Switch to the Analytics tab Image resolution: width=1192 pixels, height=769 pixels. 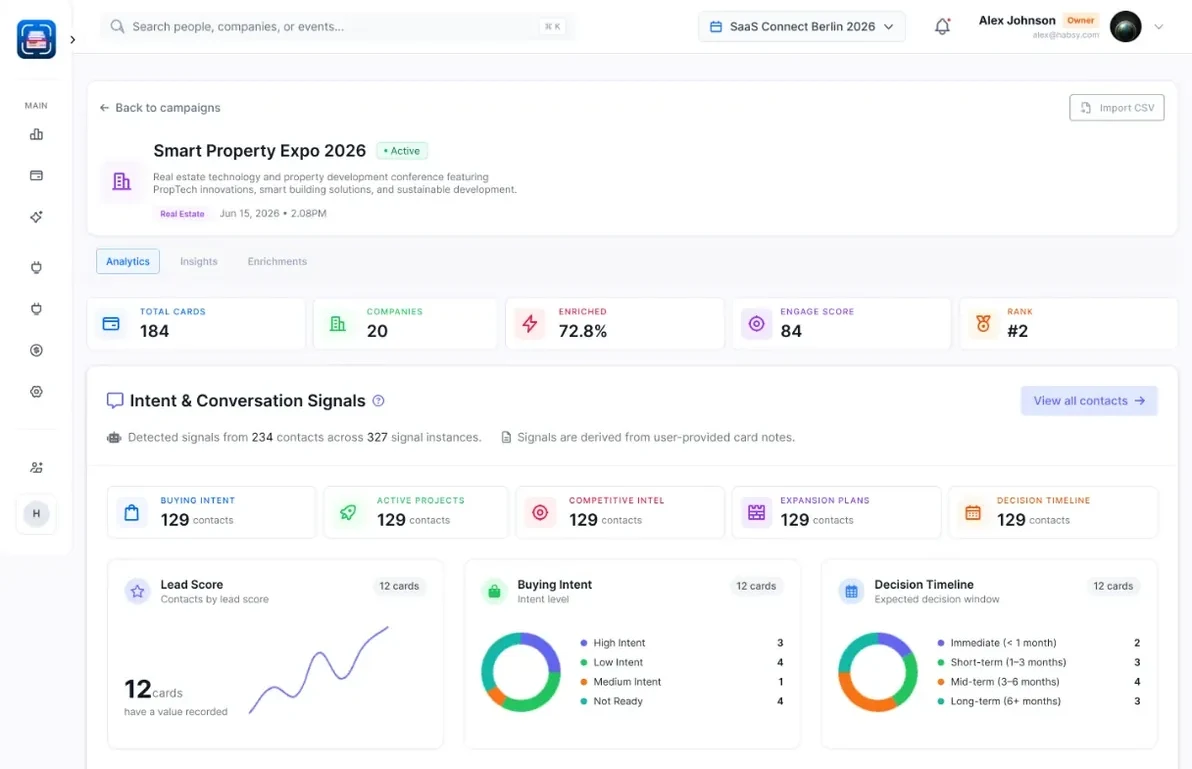[x=128, y=261]
